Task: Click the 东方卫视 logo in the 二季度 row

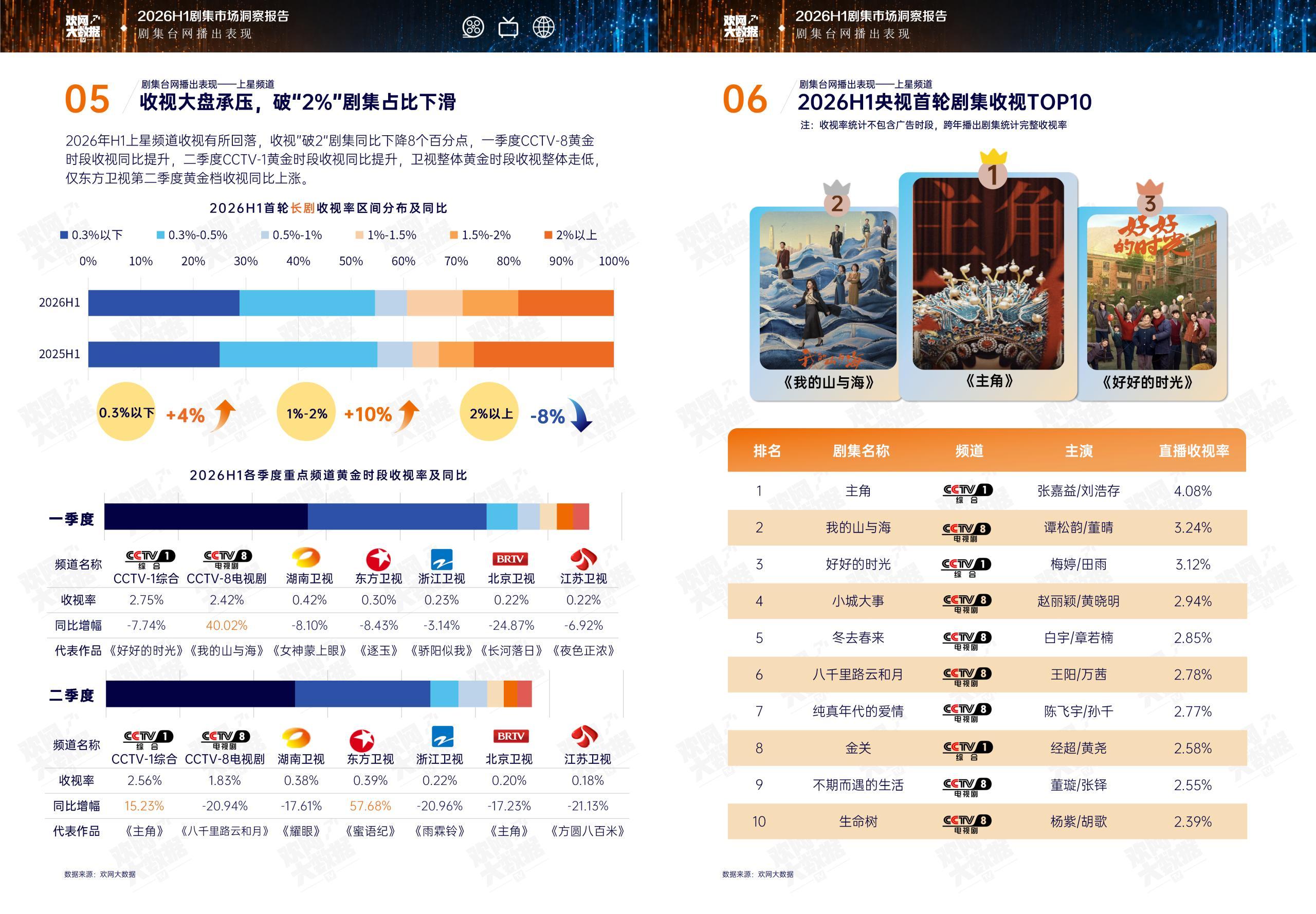Action: coord(362,740)
